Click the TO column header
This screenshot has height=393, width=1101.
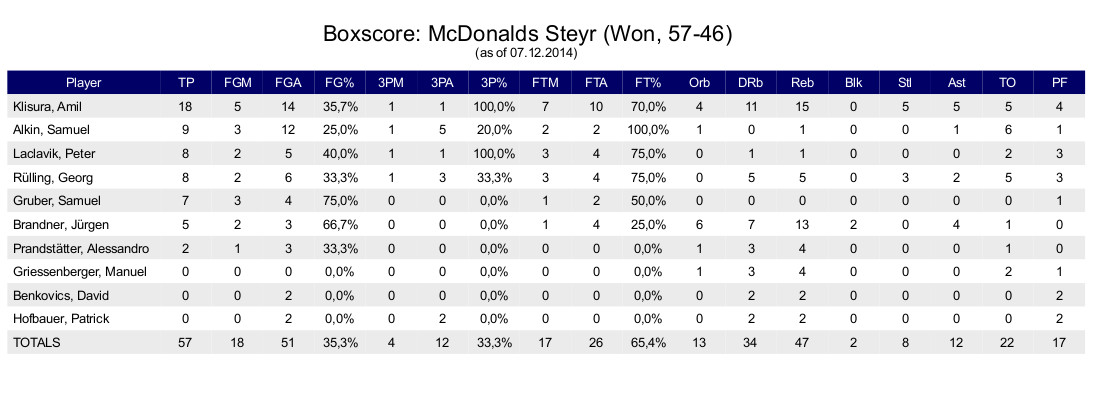1008,83
